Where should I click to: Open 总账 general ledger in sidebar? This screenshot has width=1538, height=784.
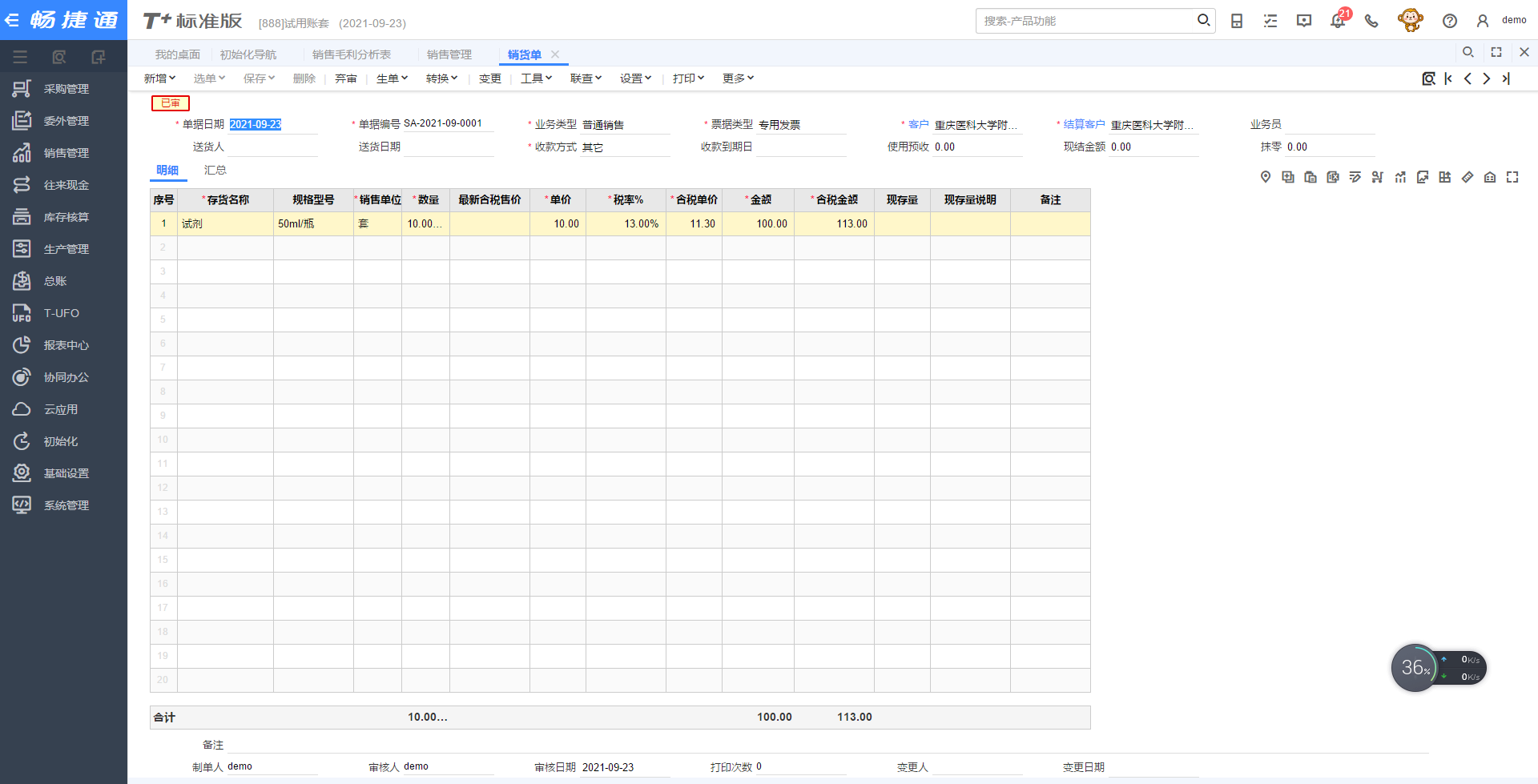pos(64,281)
